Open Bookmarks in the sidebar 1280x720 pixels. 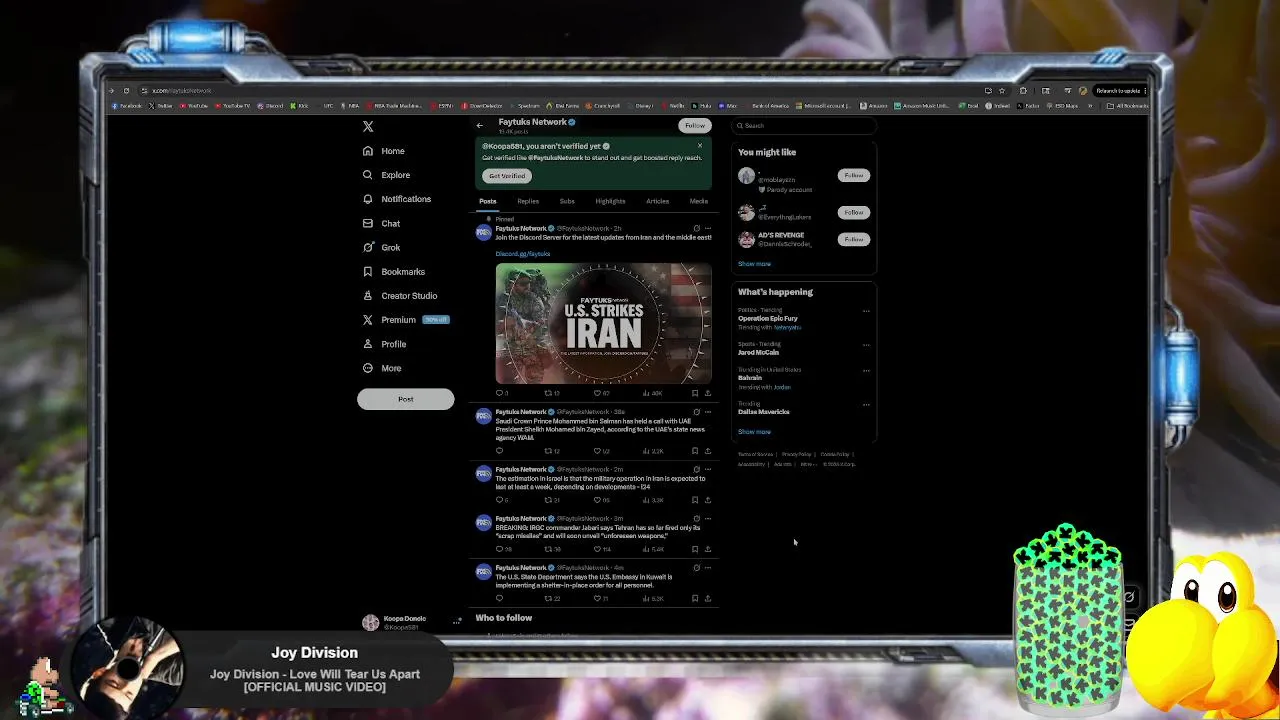pyautogui.click(x=394, y=271)
